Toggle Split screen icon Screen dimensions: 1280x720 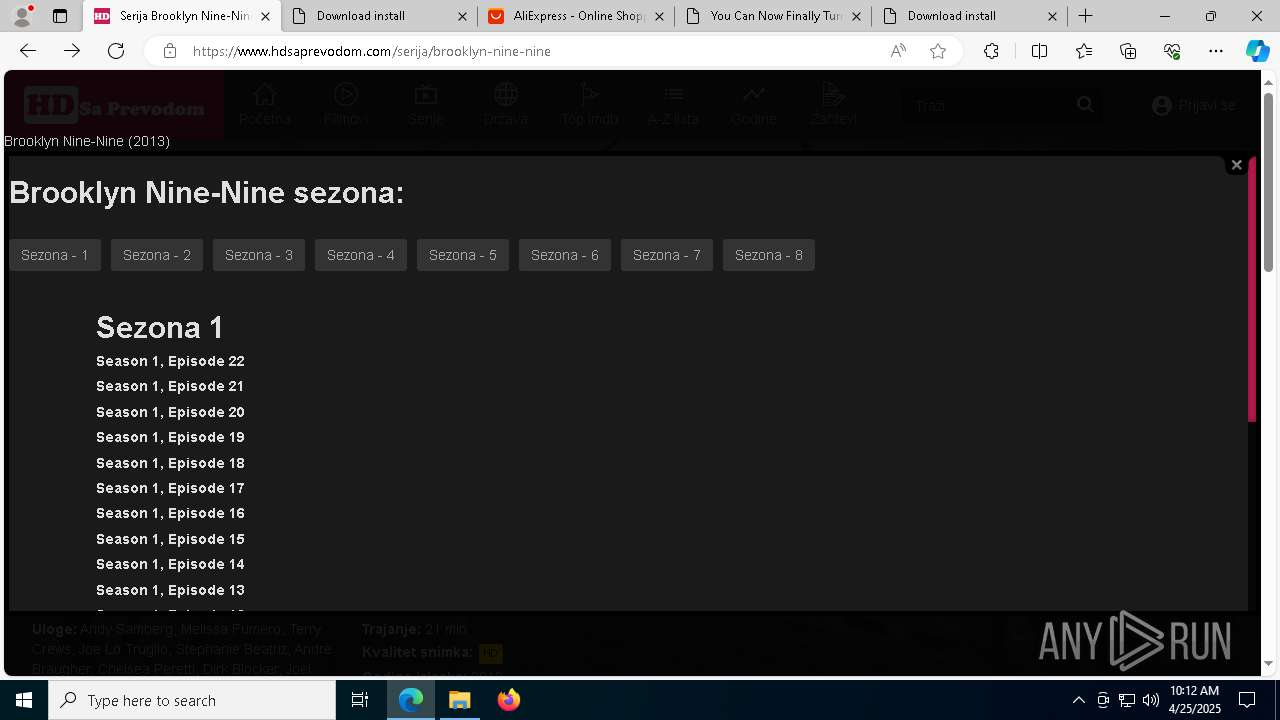[1039, 51]
